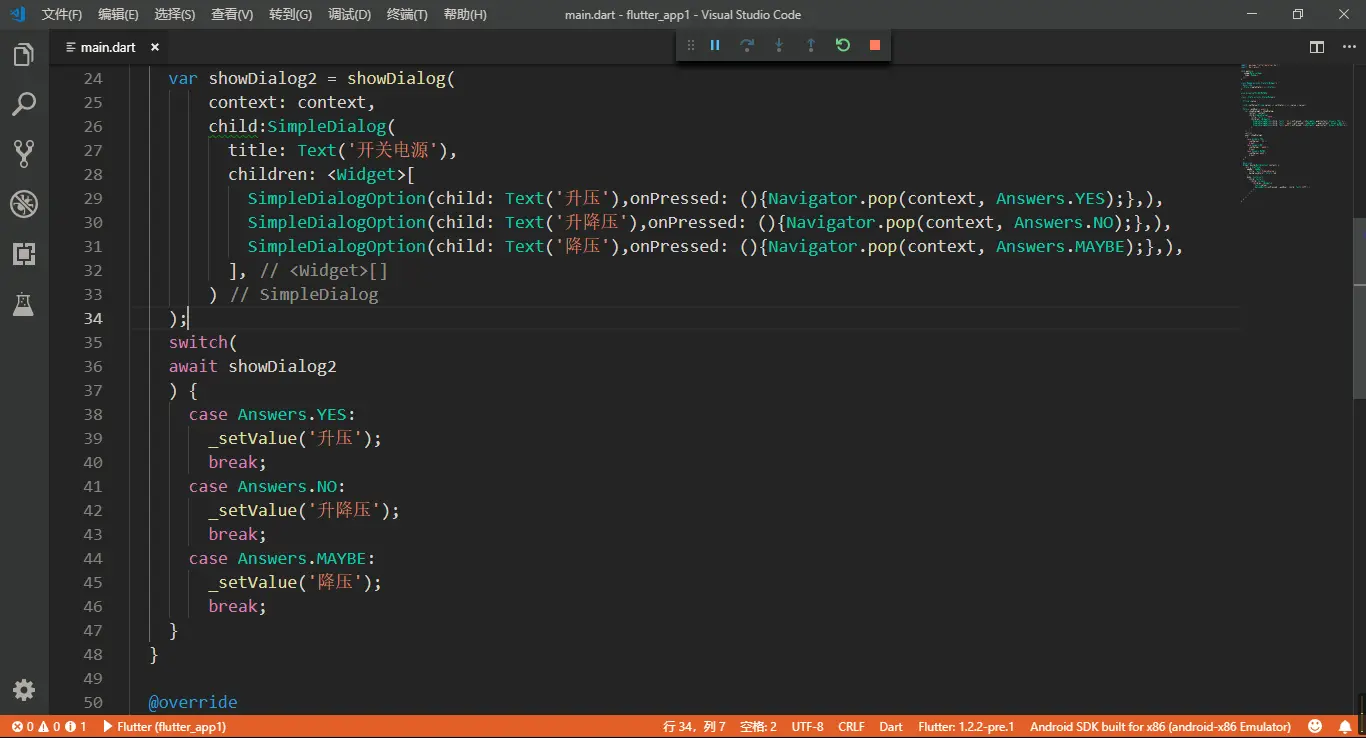This screenshot has height=738, width=1366.
Task: Click the Step Over debug button
Action: 747,45
